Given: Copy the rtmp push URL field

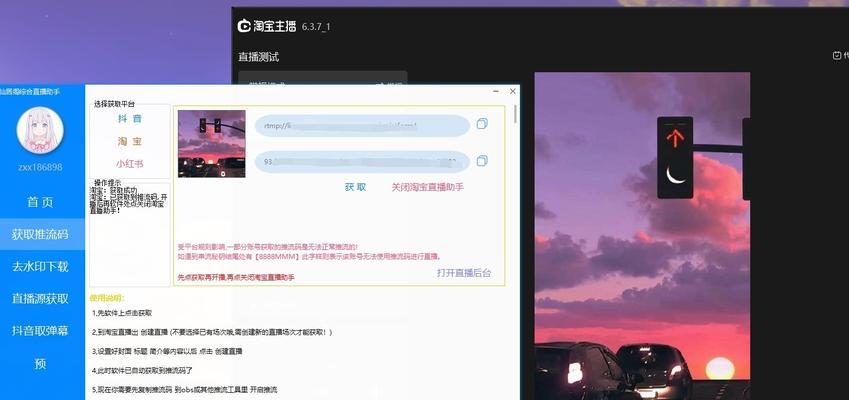Looking at the screenshot, I should coord(482,124).
